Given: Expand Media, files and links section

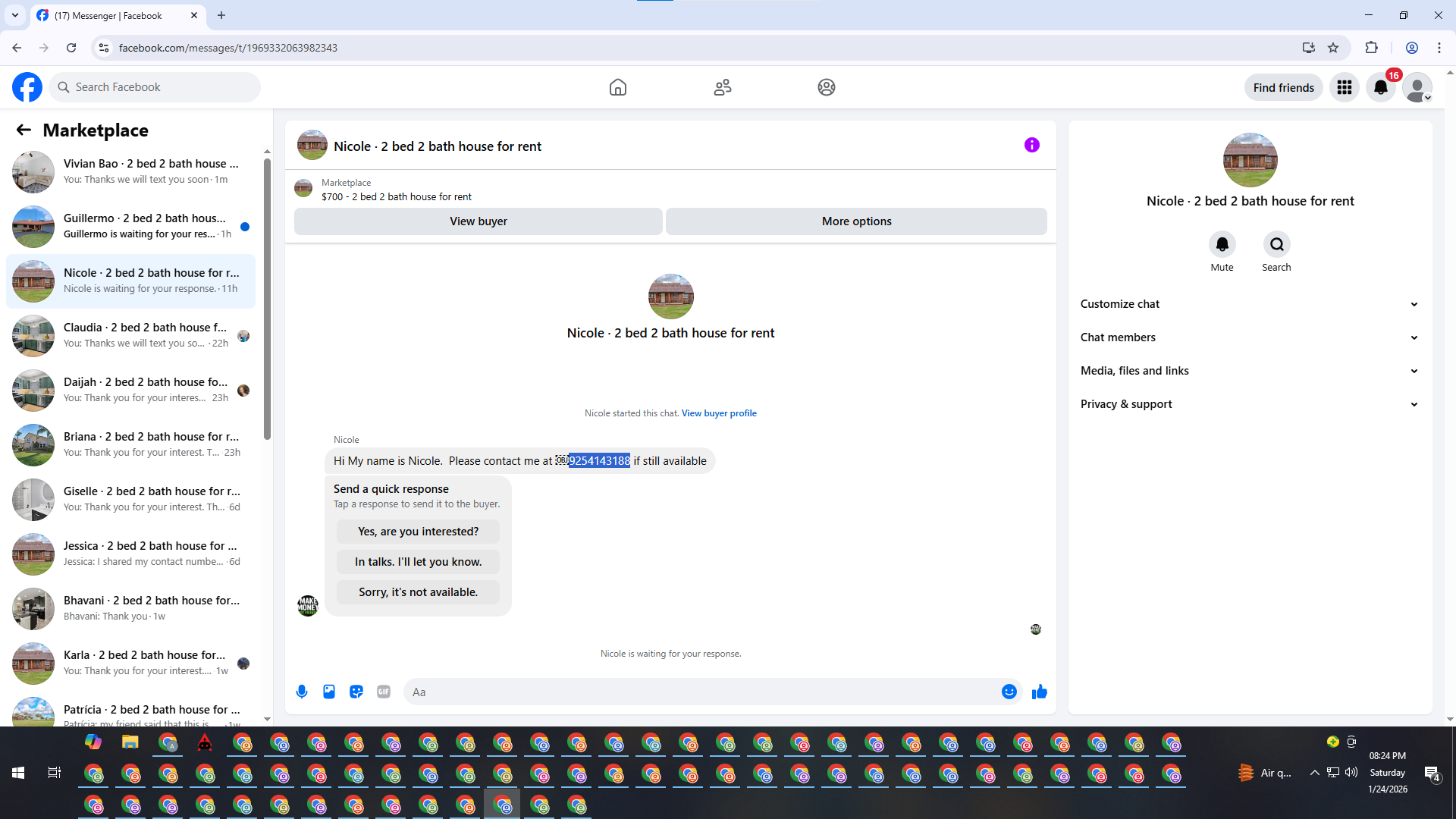Looking at the screenshot, I should tap(1249, 371).
